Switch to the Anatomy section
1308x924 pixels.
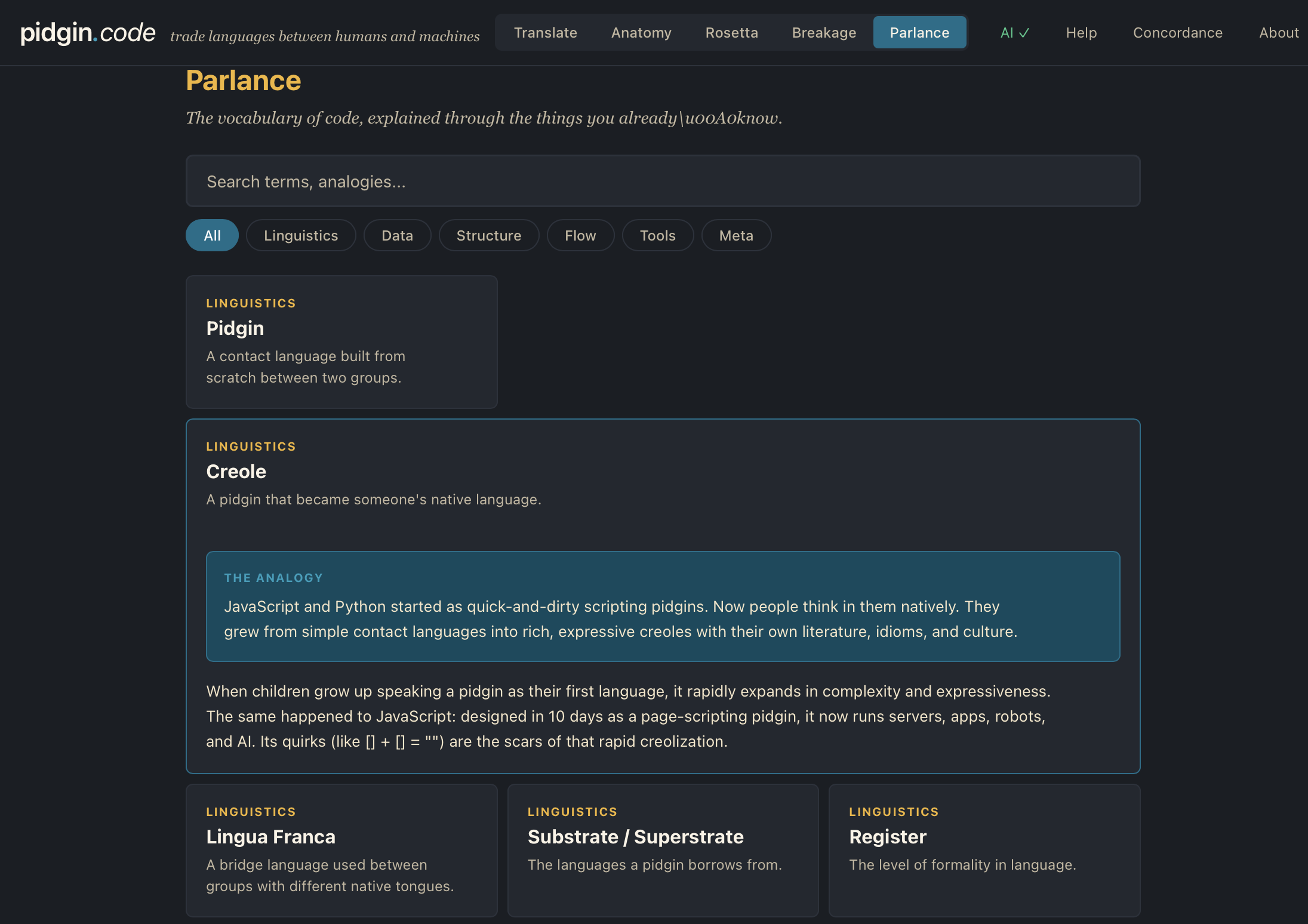pos(641,32)
